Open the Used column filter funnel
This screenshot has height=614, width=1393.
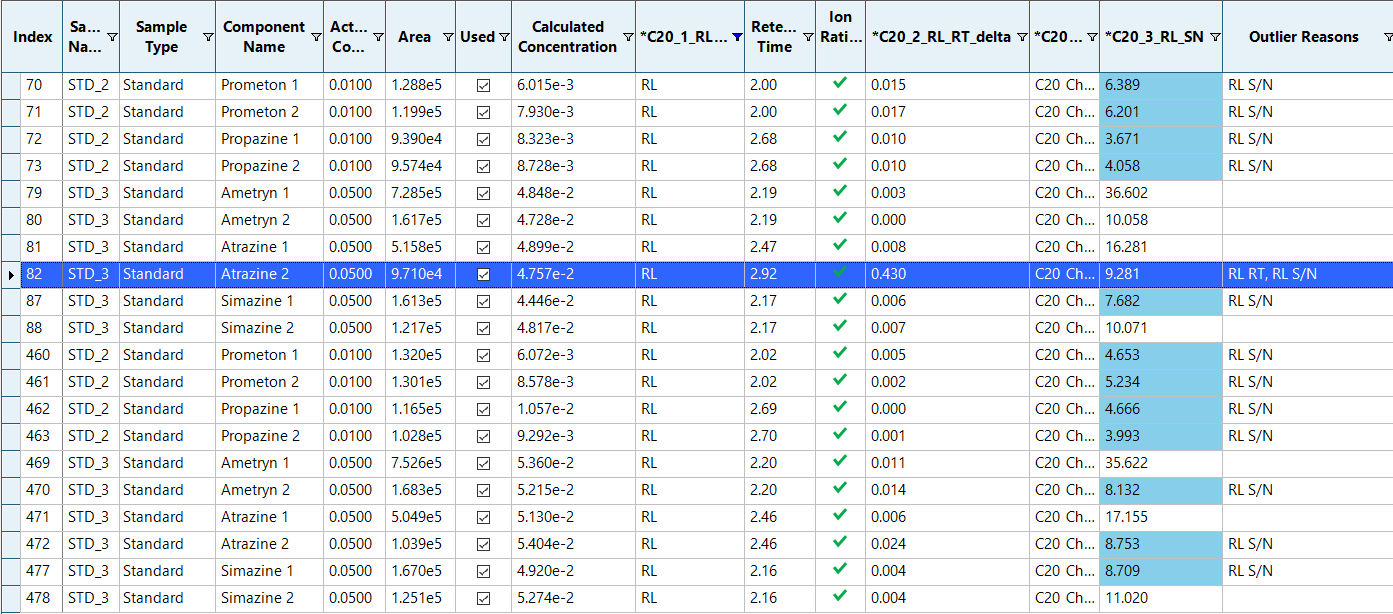pos(503,37)
